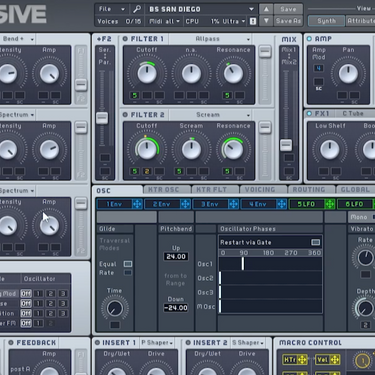This screenshot has width=375, height=375.
Task: Click the Vel macro cross icon
Action: (x=335, y=360)
